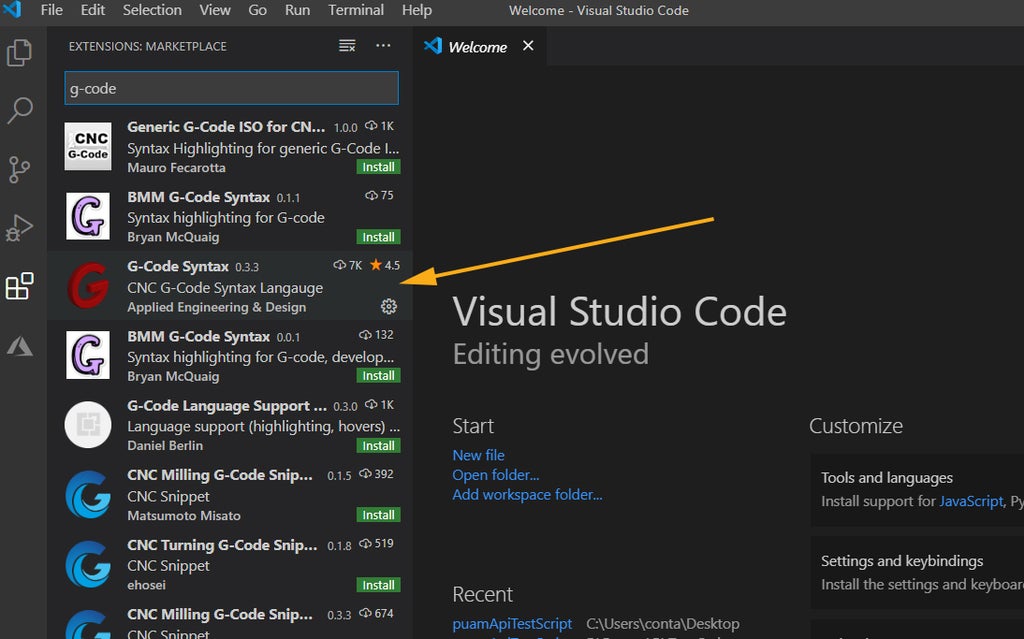Image resolution: width=1024 pixels, height=639 pixels.
Task: Open Generic G-Code ISO extension title
Action: click(x=226, y=127)
